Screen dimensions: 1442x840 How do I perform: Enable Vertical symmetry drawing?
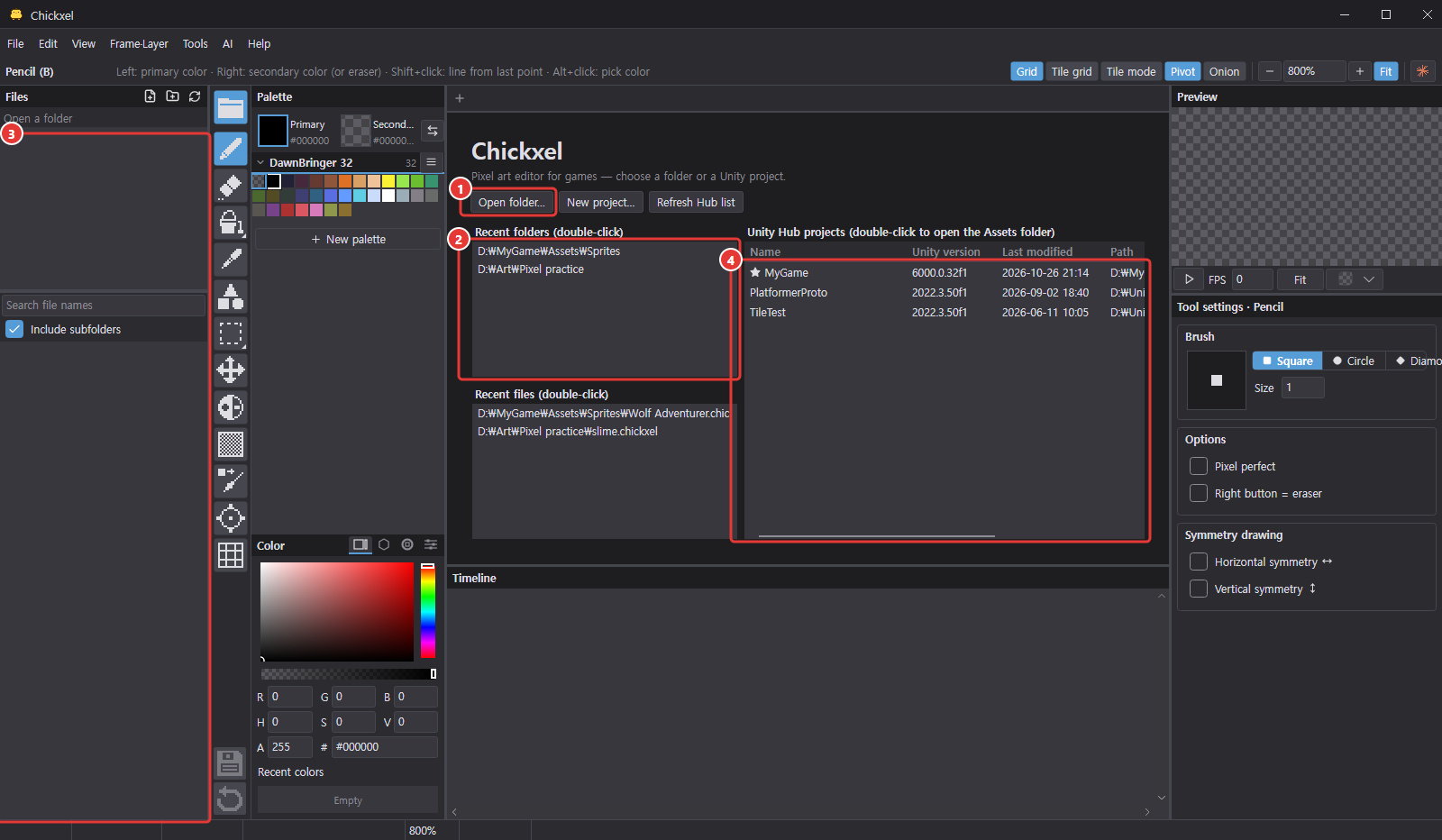[x=1199, y=589]
